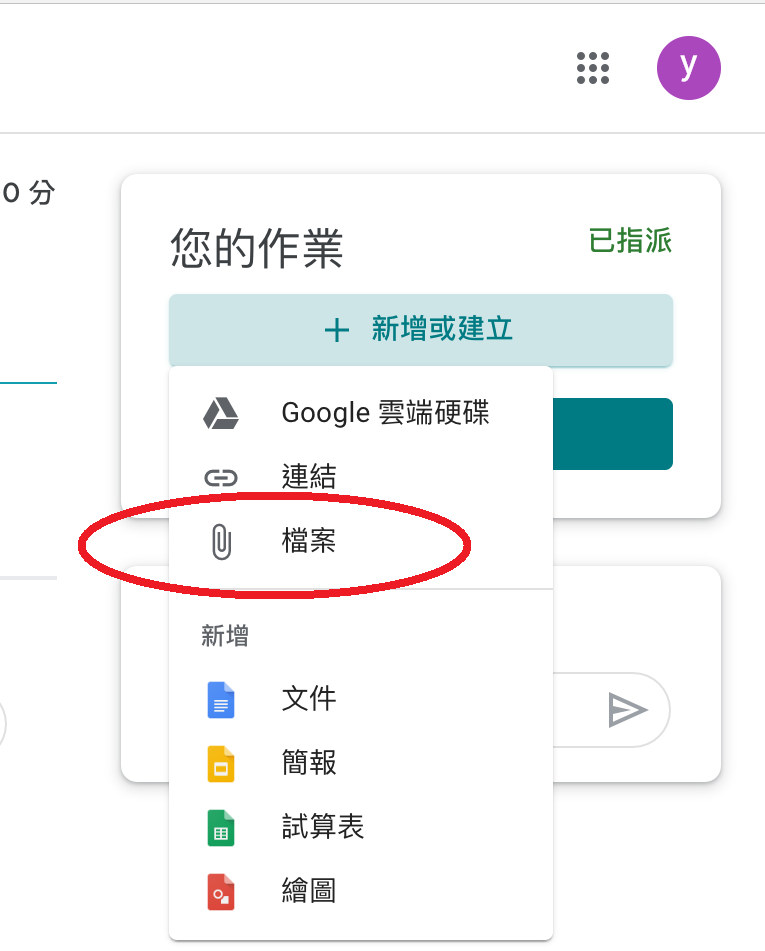The height and width of the screenshot is (951, 765).
Task: Click the blue Docs icon
Action: tap(221, 699)
